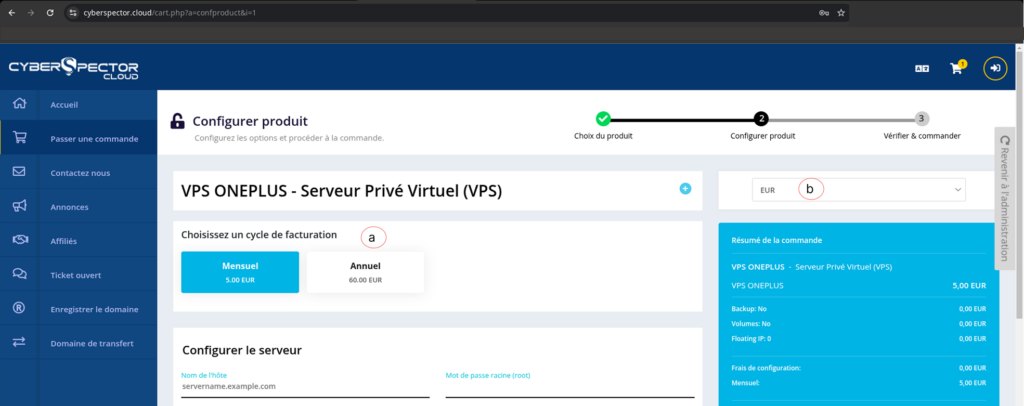Click the Nom de l'hôte field
The image size is (1024, 406).
[305, 386]
